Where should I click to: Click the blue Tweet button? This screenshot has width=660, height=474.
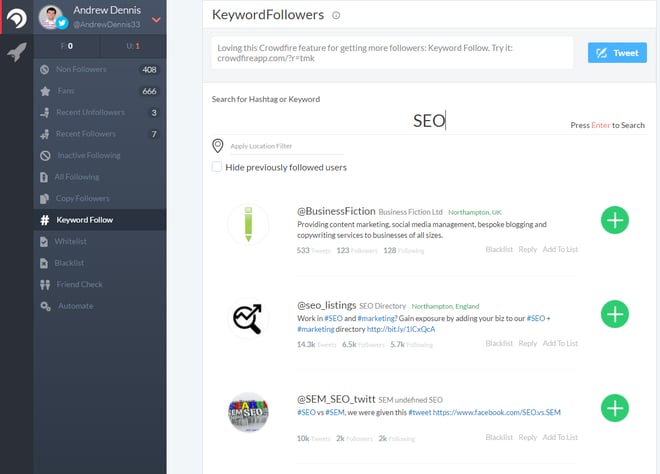(x=617, y=53)
